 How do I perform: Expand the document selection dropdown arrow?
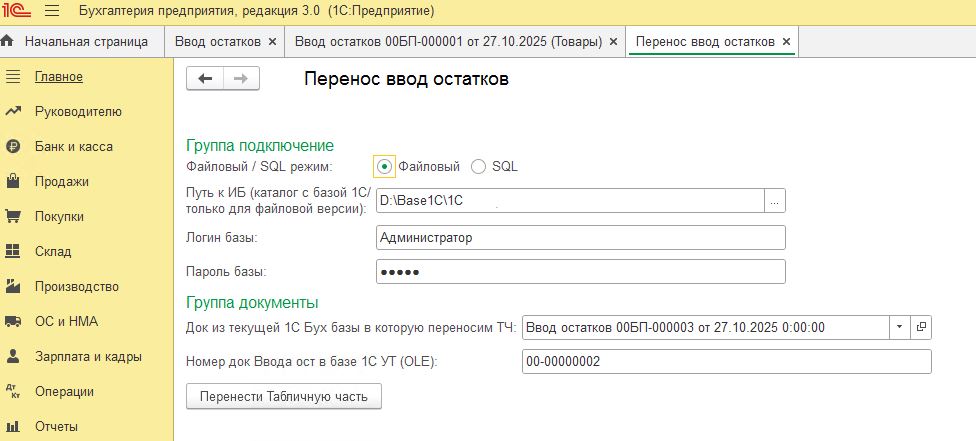pos(898,327)
